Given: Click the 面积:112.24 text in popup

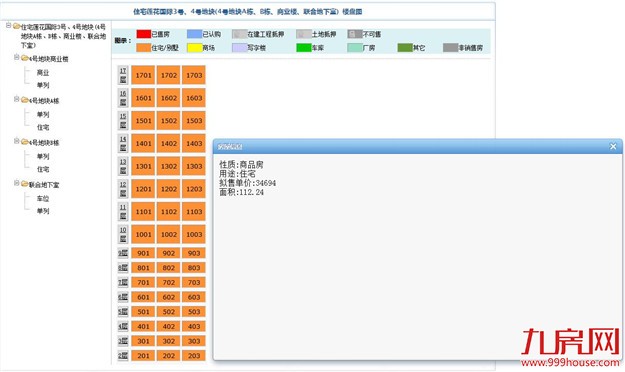Looking at the screenshot, I should 241,192.
